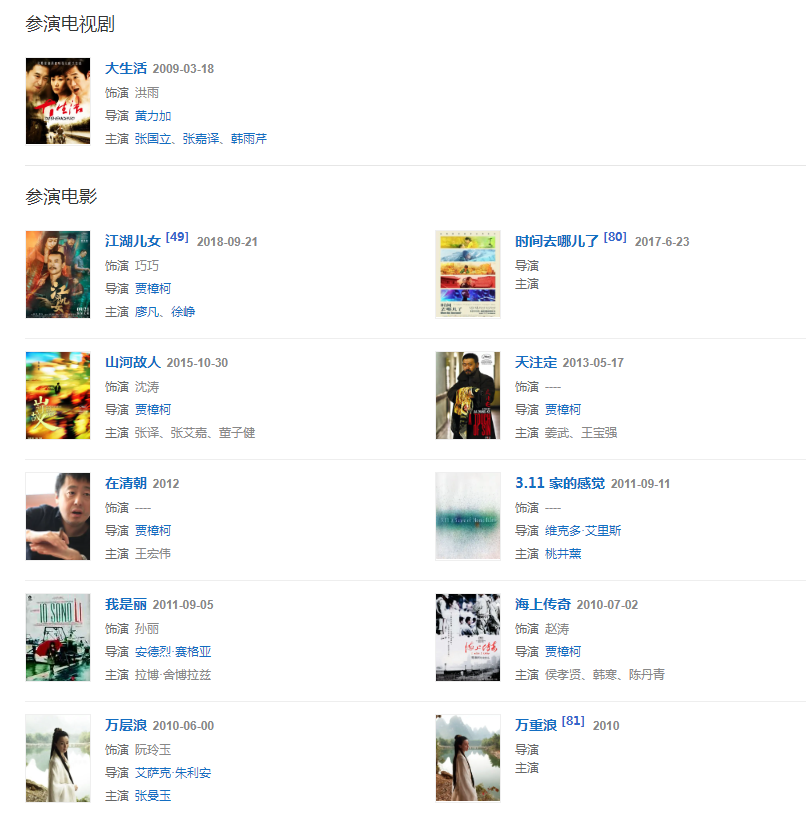This screenshot has width=806, height=818.
Task: Open director 黄力加 link
Action: point(153,116)
